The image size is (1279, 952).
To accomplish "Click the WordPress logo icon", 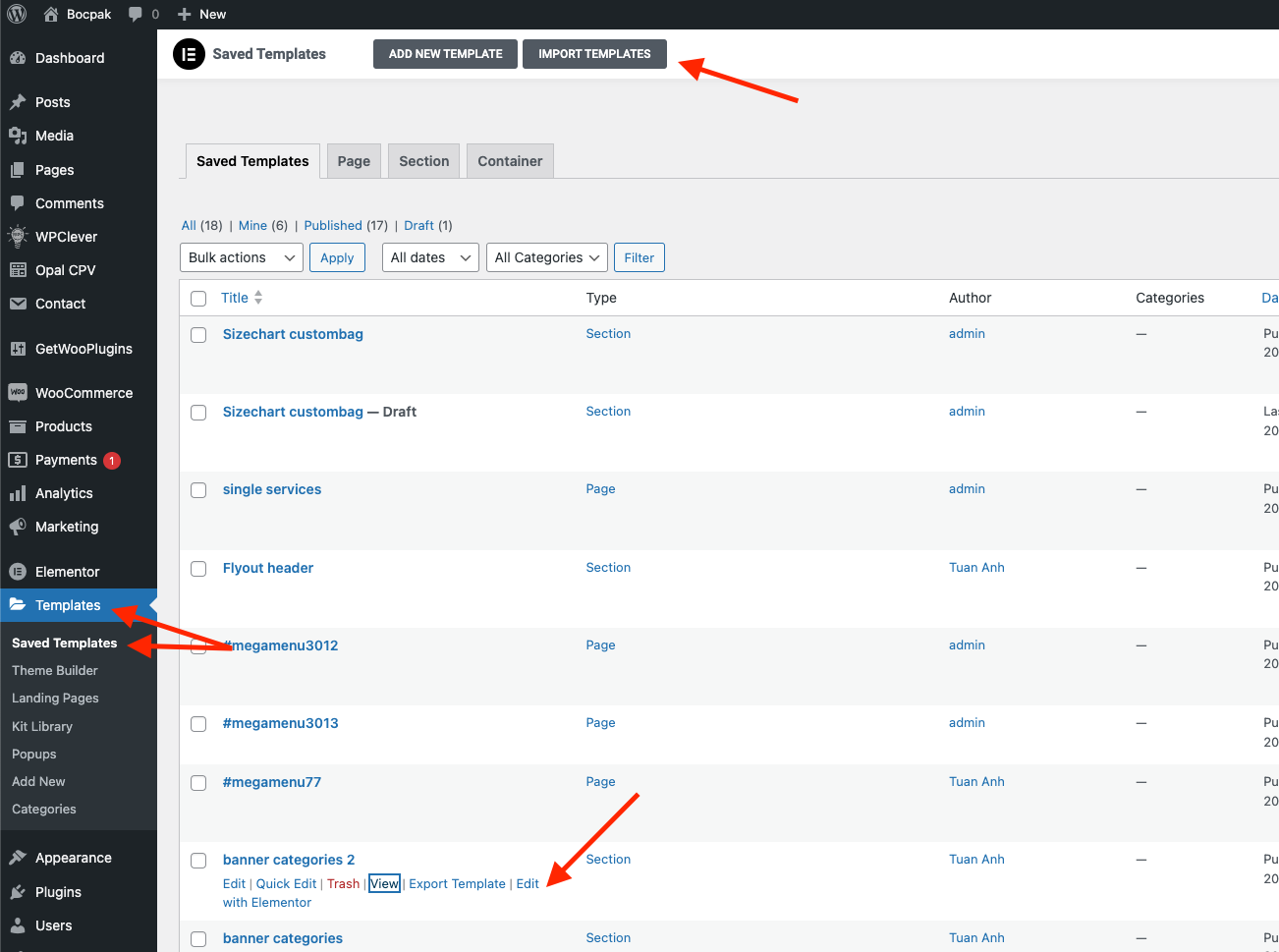I will 17,14.
